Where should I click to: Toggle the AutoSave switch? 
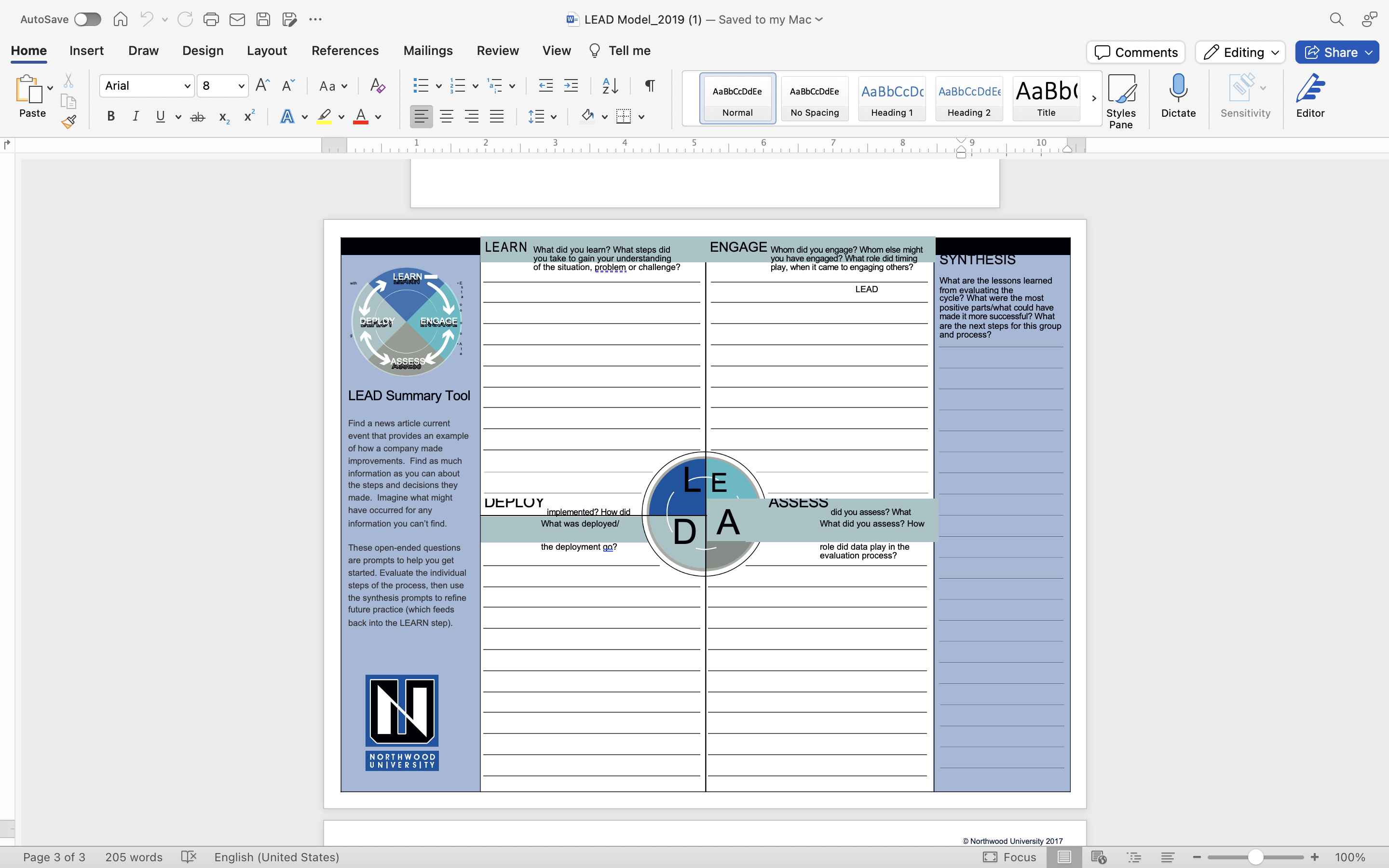point(88,19)
